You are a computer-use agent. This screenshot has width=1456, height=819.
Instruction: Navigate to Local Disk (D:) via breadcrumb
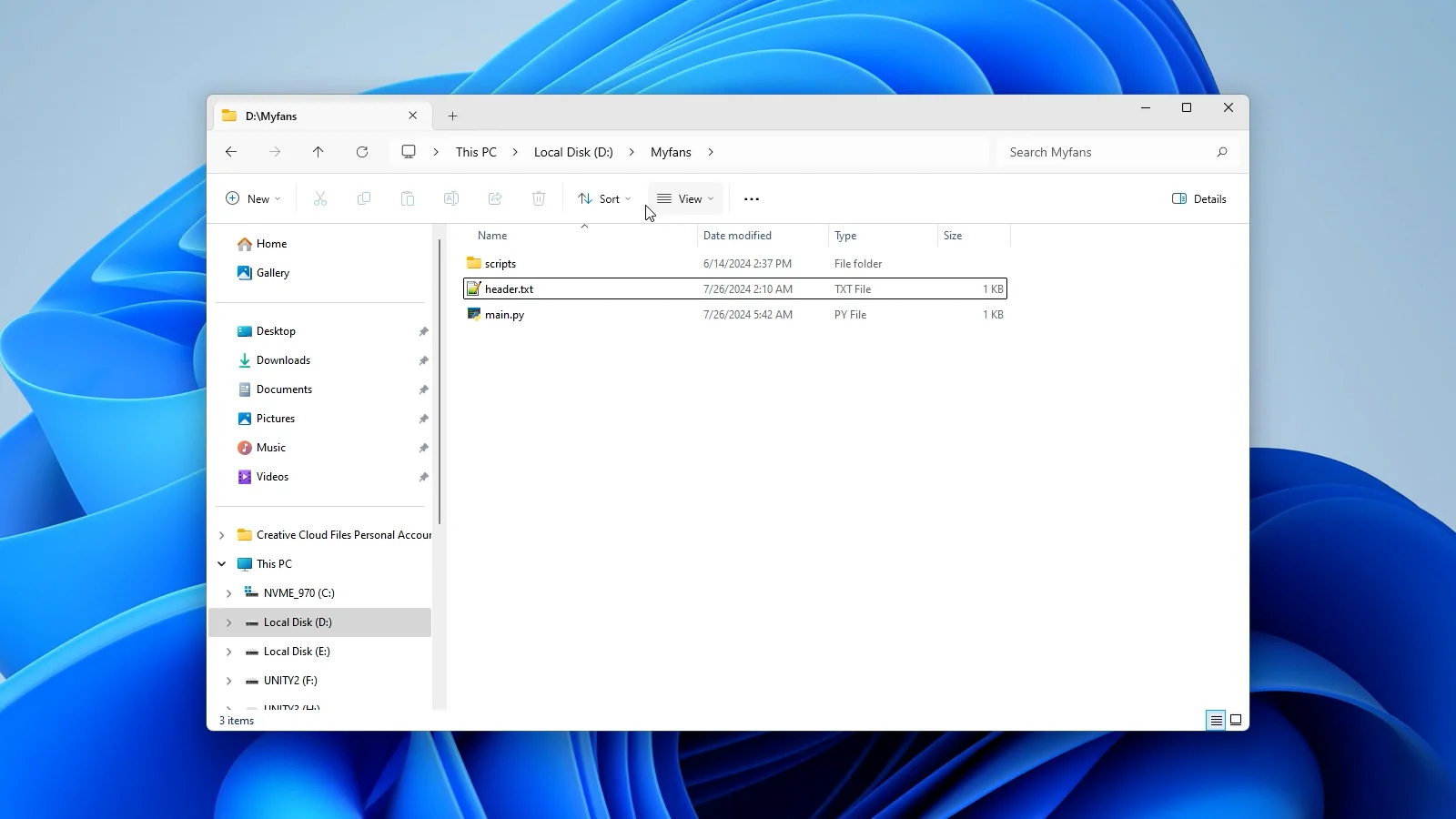coord(573,152)
